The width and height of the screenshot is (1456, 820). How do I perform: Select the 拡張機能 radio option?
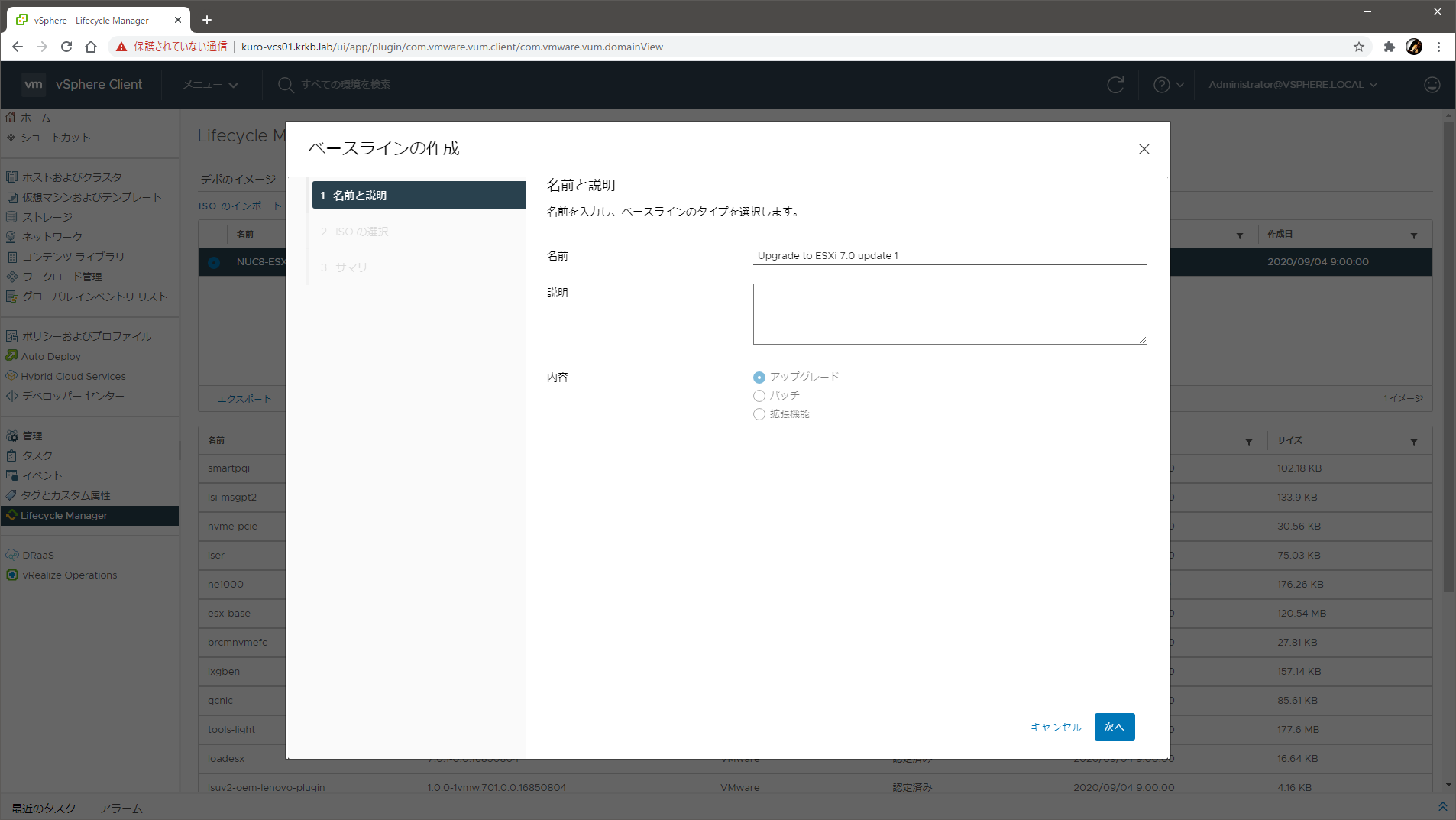click(x=759, y=414)
